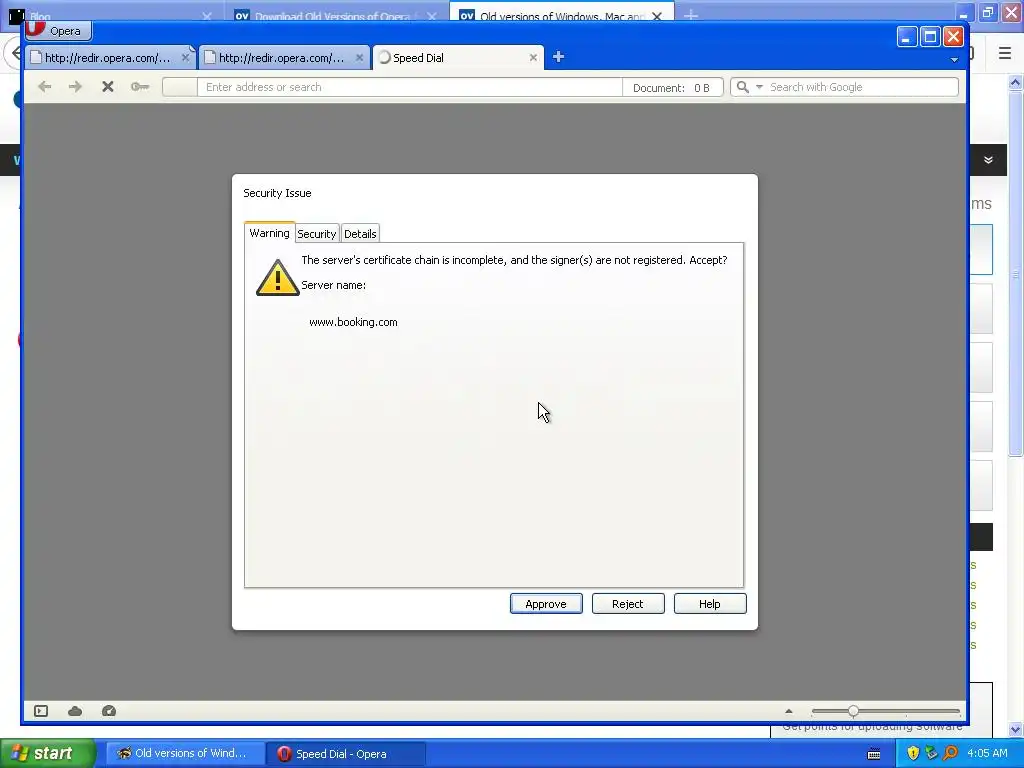Viewport: 1024px width, 768px height.
Task: Open the Opera menu button
Action: point(58,30)
